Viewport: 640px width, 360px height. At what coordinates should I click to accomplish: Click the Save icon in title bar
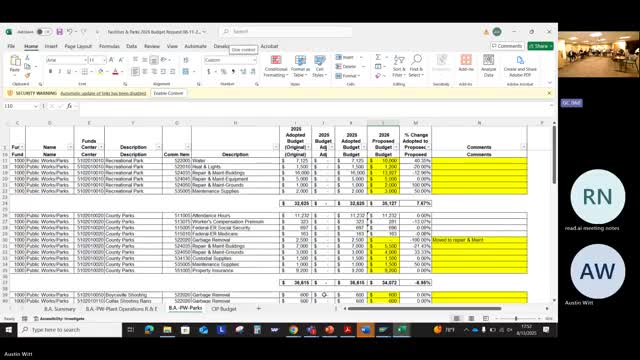tap(60, 31)
